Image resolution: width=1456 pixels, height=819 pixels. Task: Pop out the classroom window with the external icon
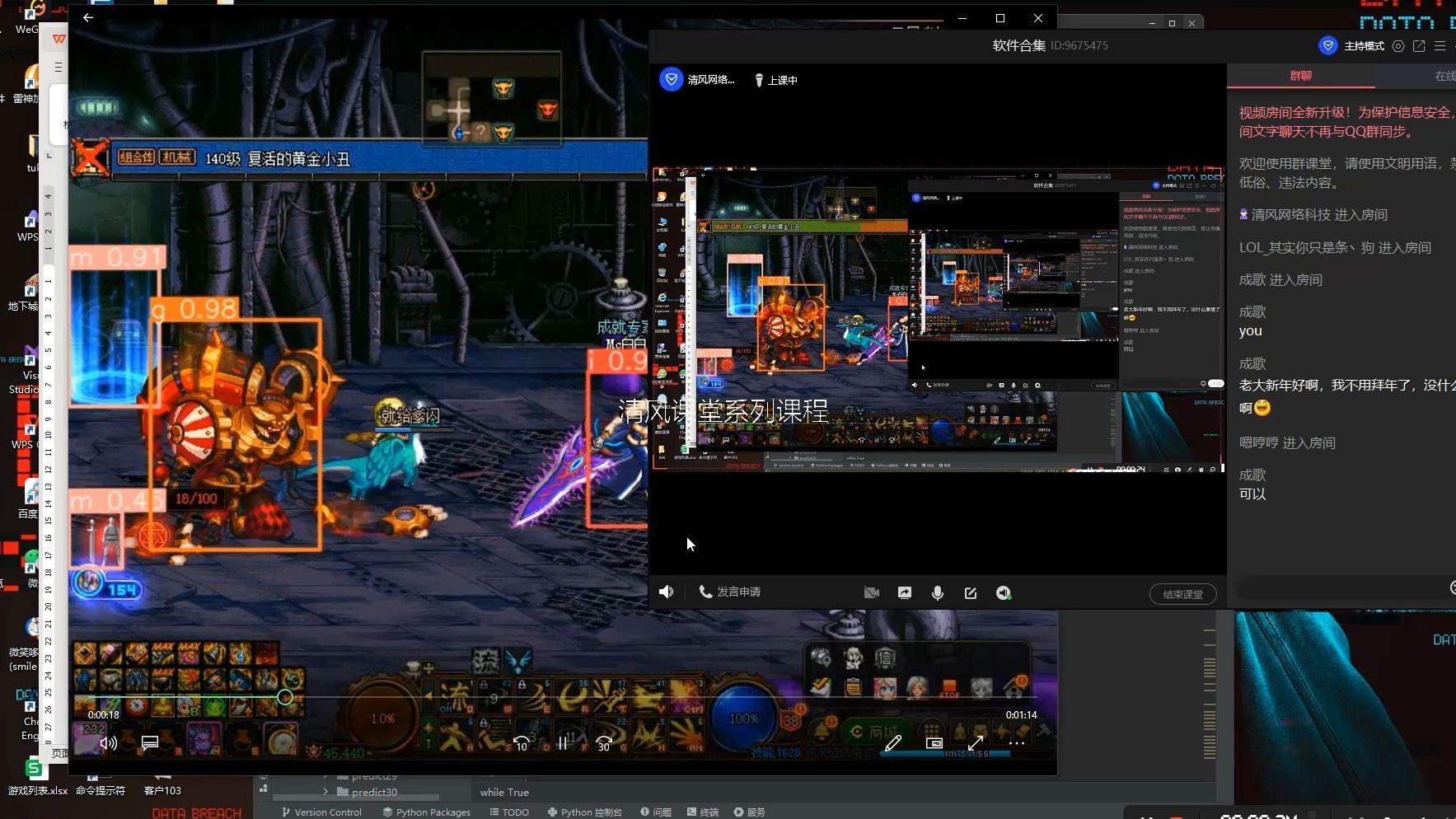point(1419,46)
